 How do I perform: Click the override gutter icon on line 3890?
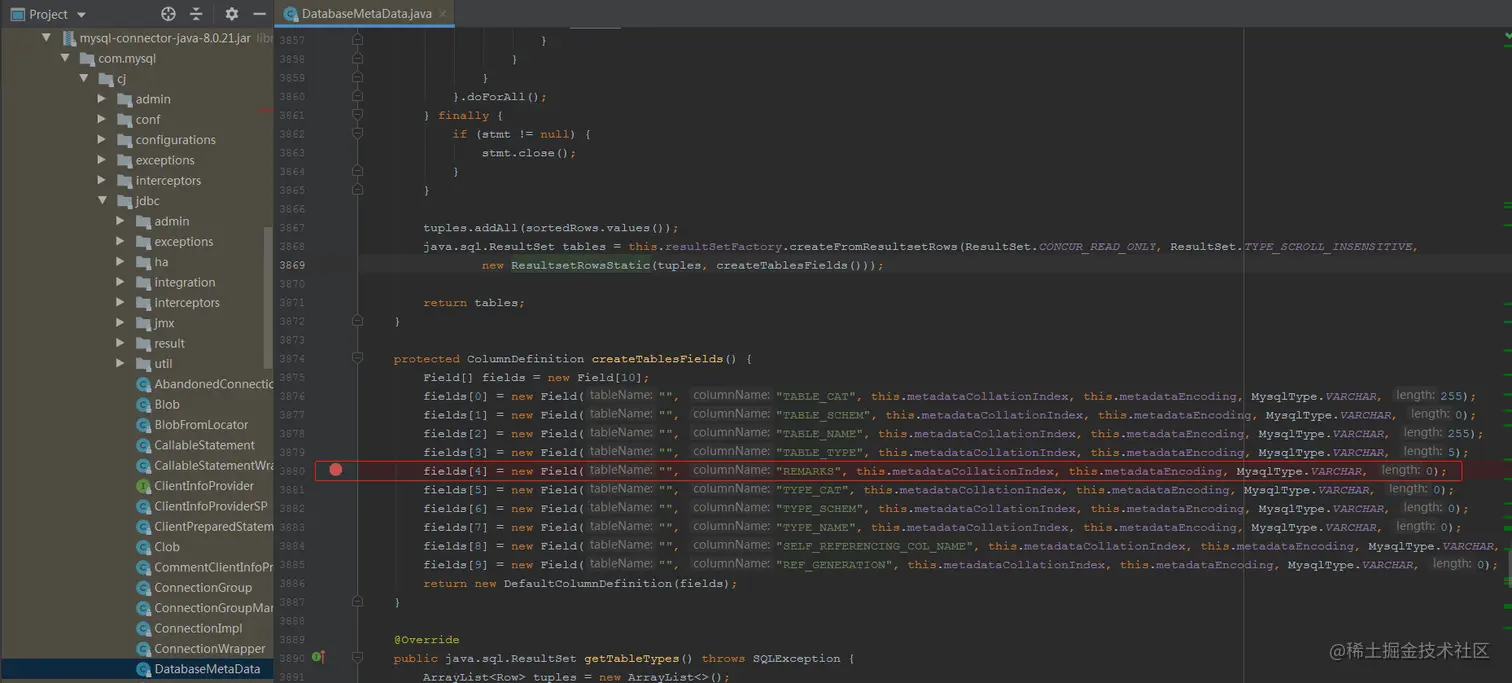tap(318, 657)
